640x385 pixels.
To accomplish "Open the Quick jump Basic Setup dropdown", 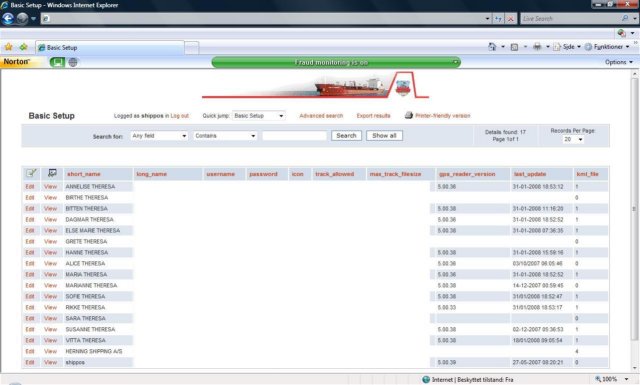I will coord(258,116).
